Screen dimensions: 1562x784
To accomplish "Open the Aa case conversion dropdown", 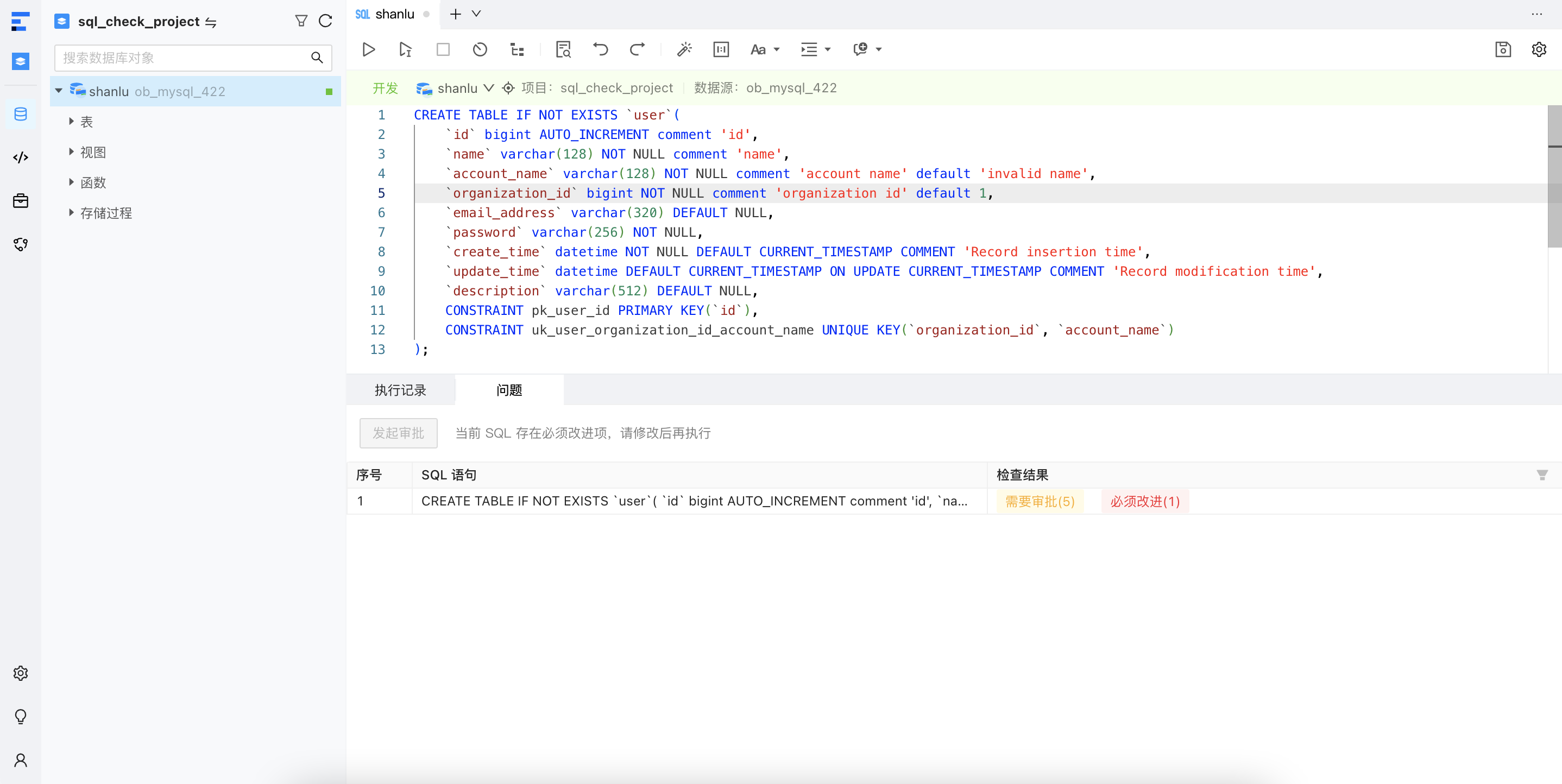I will pyautogui.click(x=765, y=49).
